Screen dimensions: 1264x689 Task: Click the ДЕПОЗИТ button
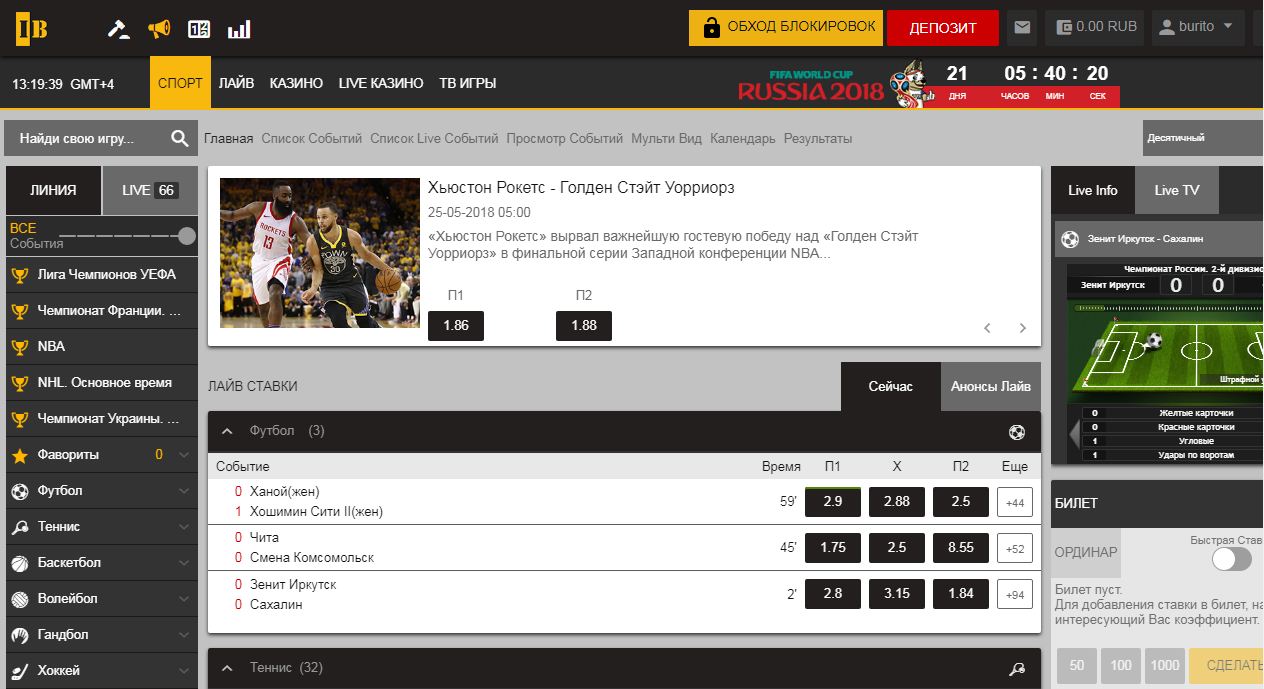(942, 27)
